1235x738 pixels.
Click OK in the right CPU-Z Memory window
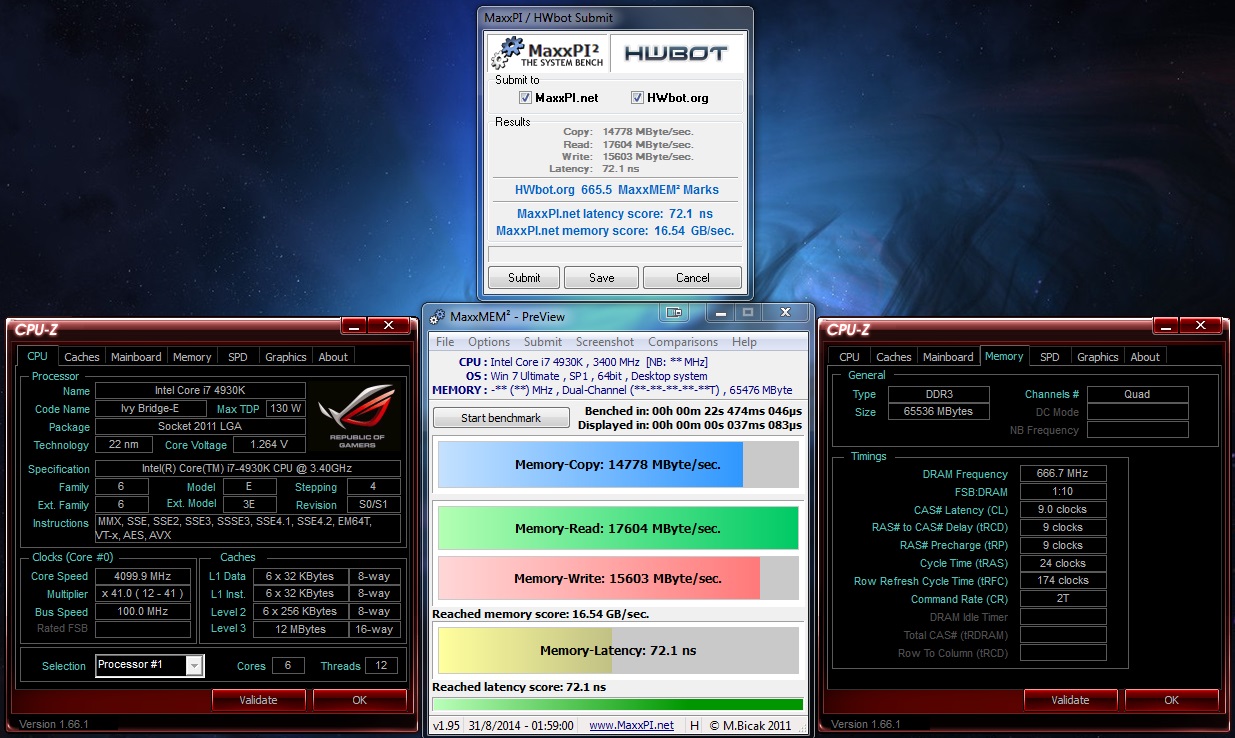pos(1171,700)
